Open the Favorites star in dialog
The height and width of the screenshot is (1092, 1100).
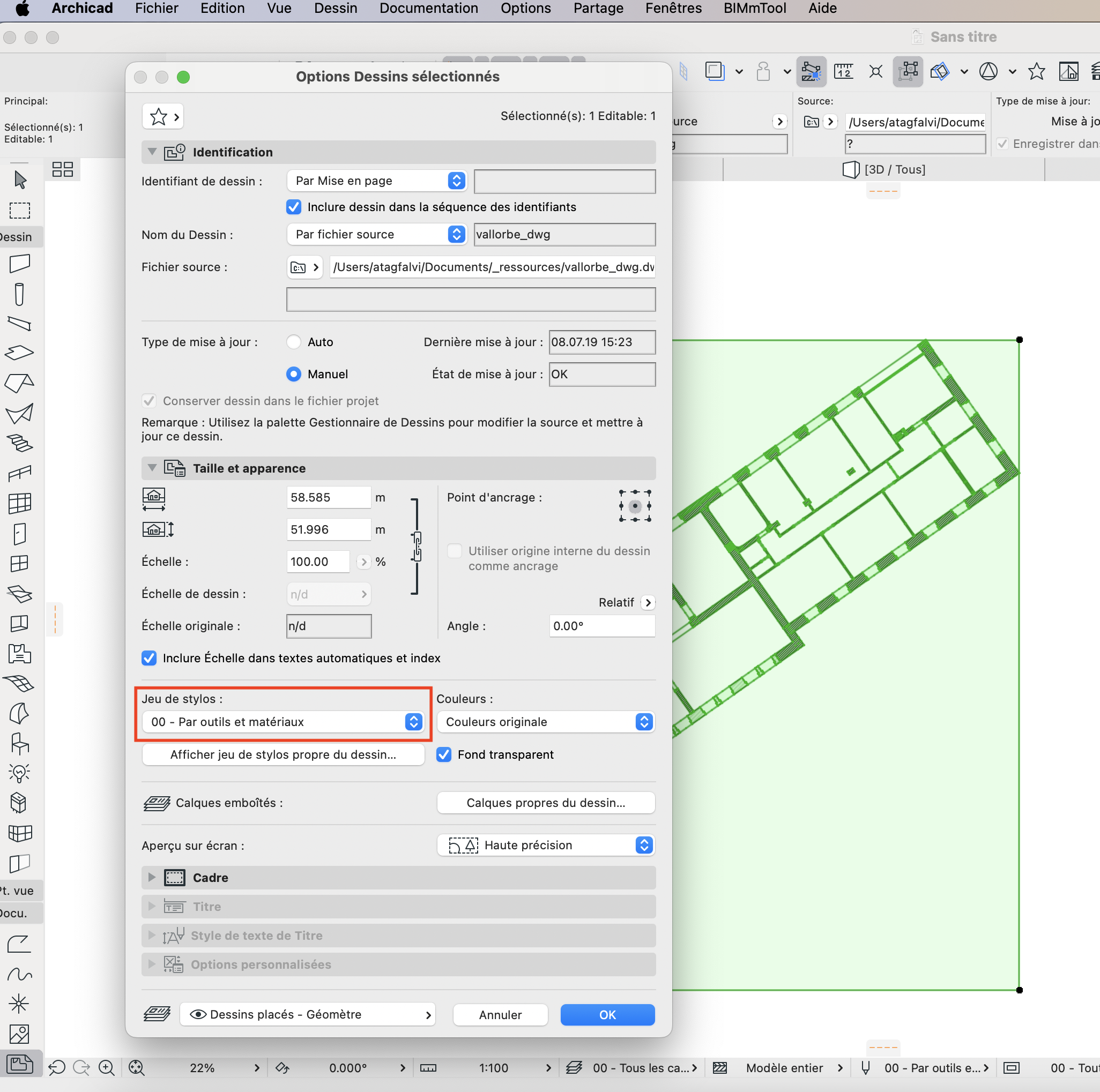(163, 117)
